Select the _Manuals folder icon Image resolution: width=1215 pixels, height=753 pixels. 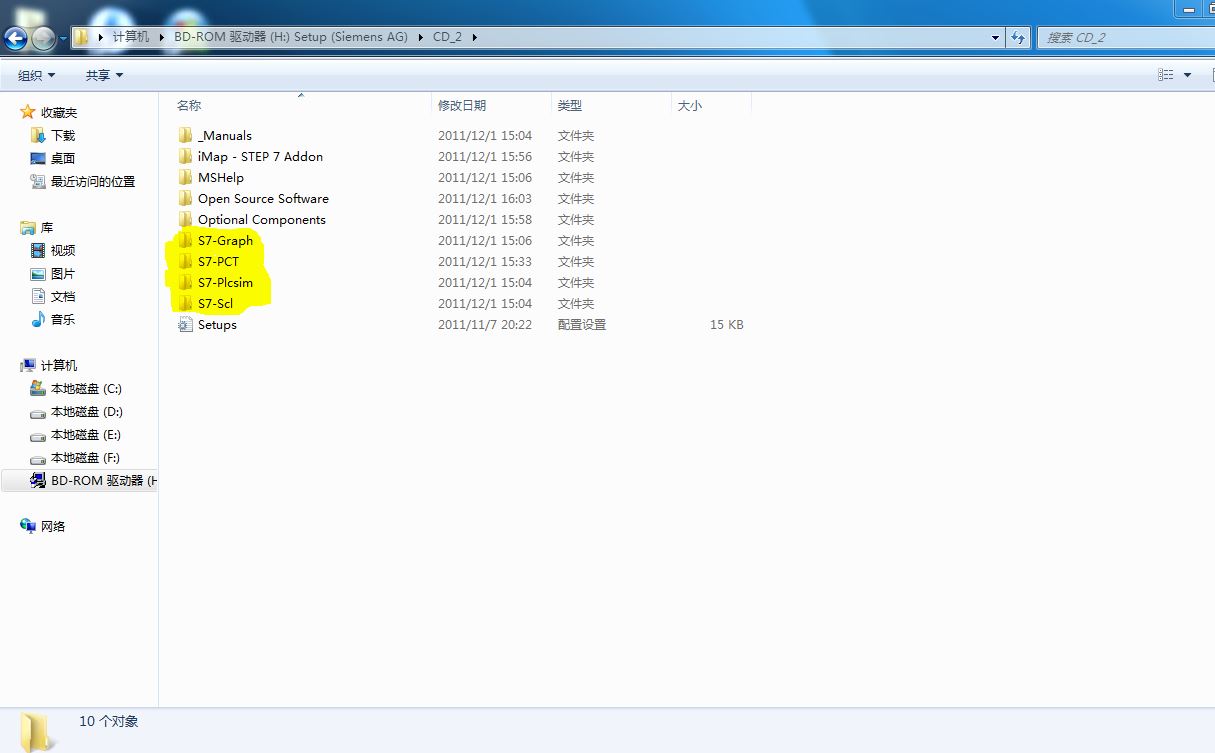(185, 135)
